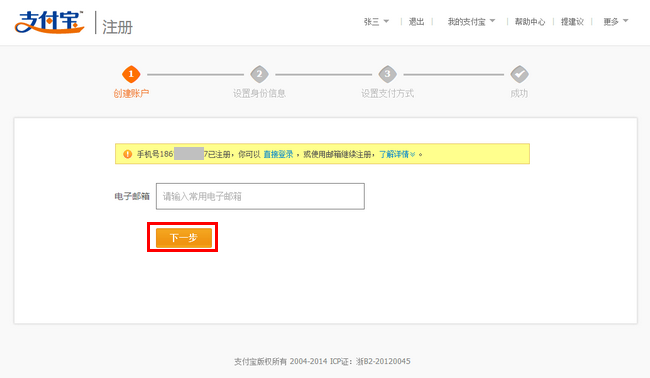Expand details via 了解详情 link
The height and width of the screenshot is (378, 650).
[x=397, y=154]
